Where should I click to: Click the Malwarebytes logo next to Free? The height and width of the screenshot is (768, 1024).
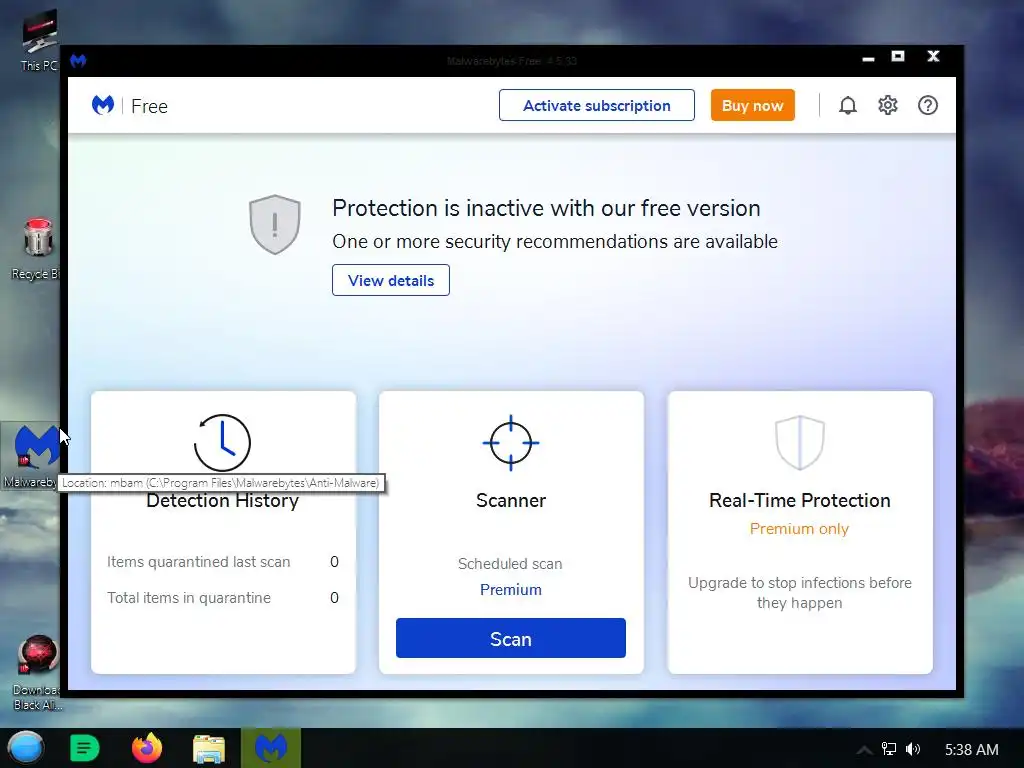tap(103, 105)
